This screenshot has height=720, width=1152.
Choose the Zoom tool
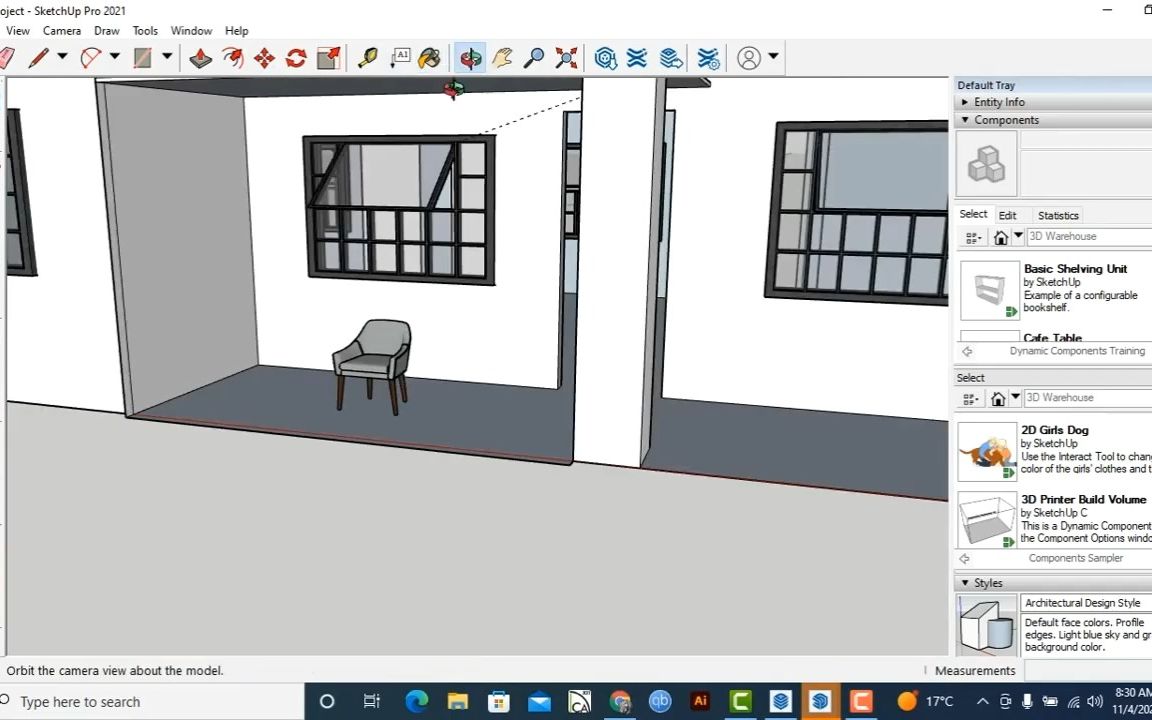[x=533, y=58]
